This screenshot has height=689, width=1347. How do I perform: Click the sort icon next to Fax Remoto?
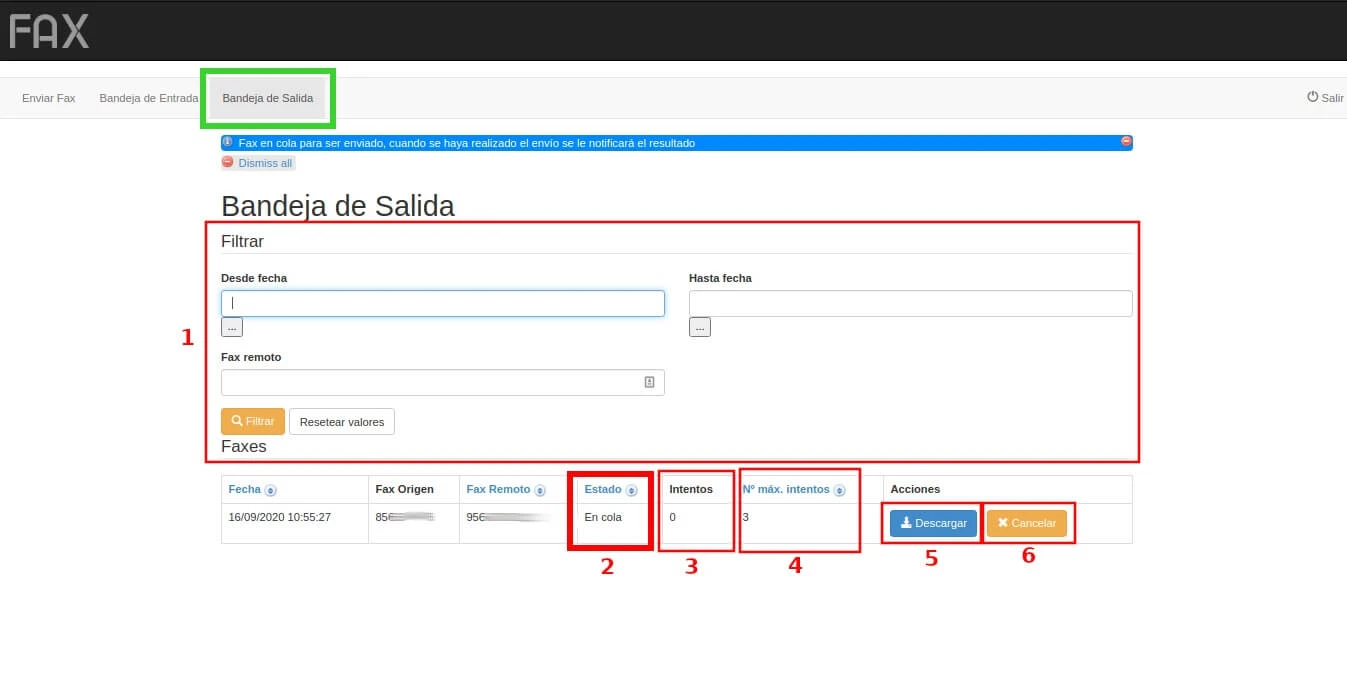click(x=540, y=490)
